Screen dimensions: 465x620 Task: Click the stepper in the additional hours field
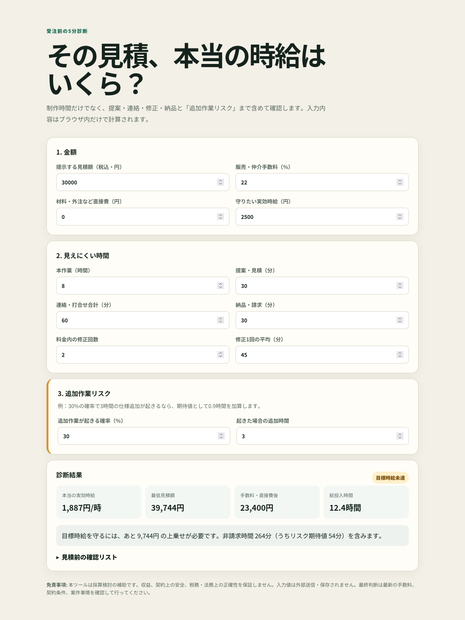400,436
